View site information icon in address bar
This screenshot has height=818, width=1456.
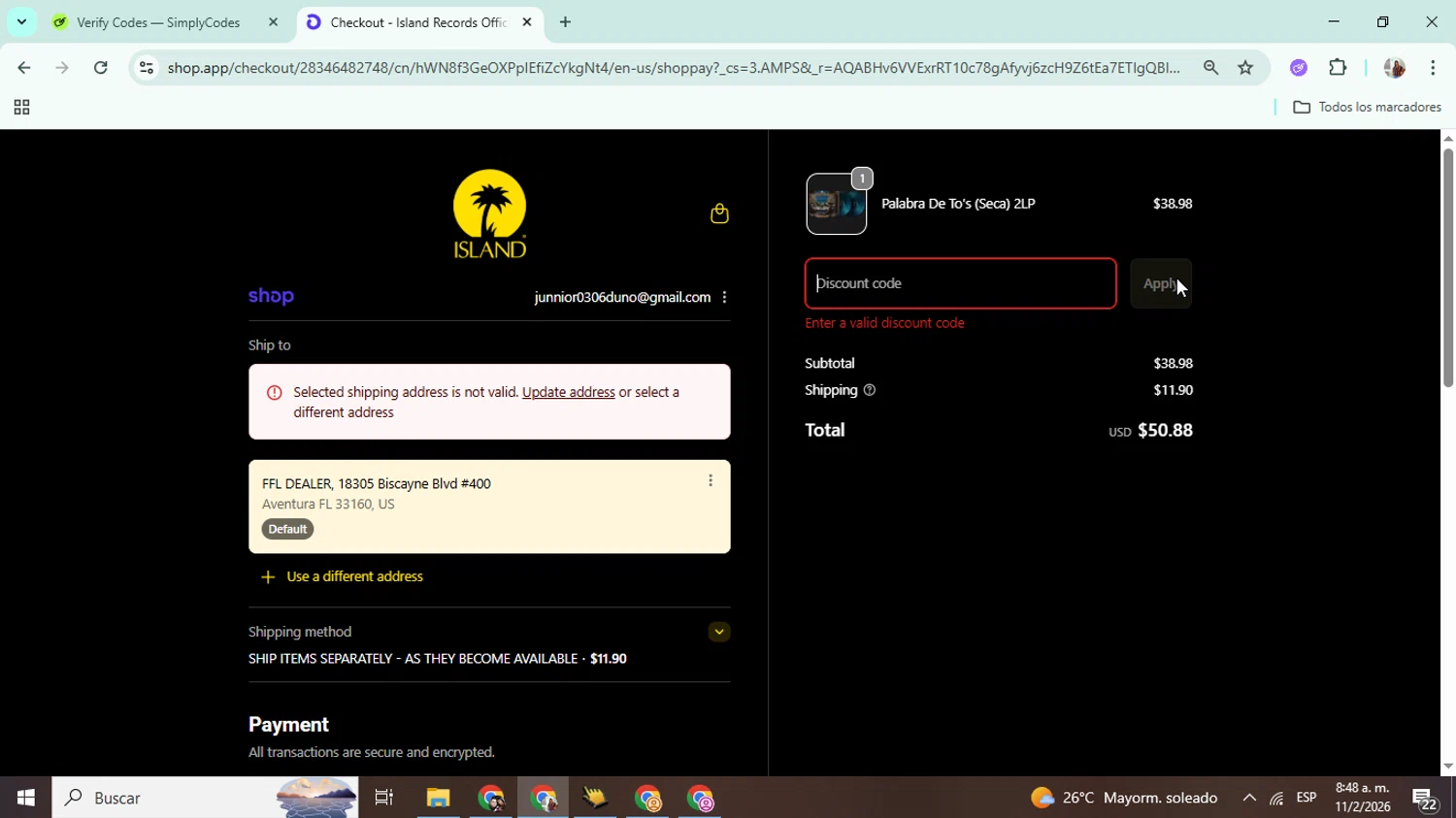146,68
